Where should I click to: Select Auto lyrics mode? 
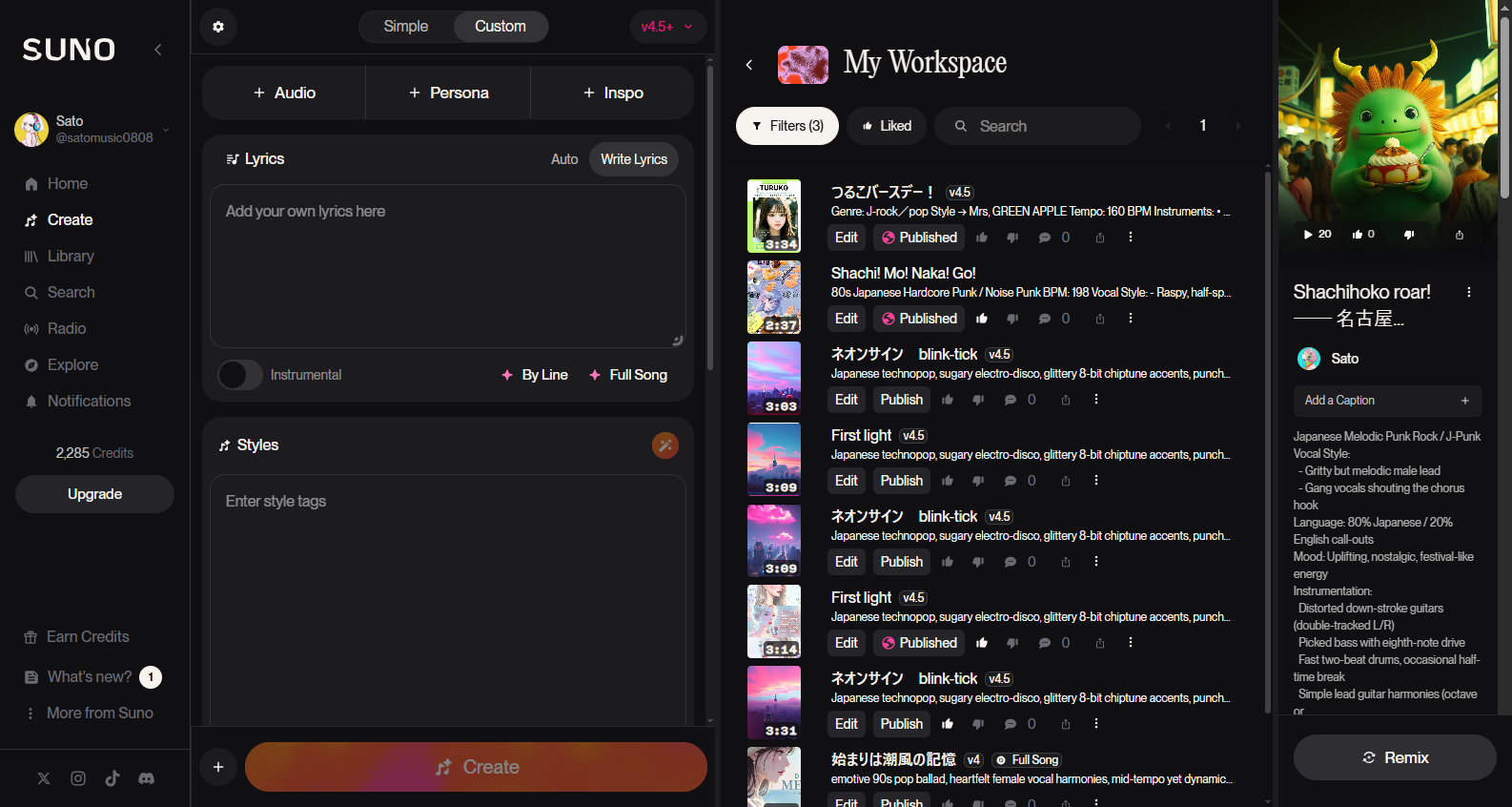pos(564,159)
